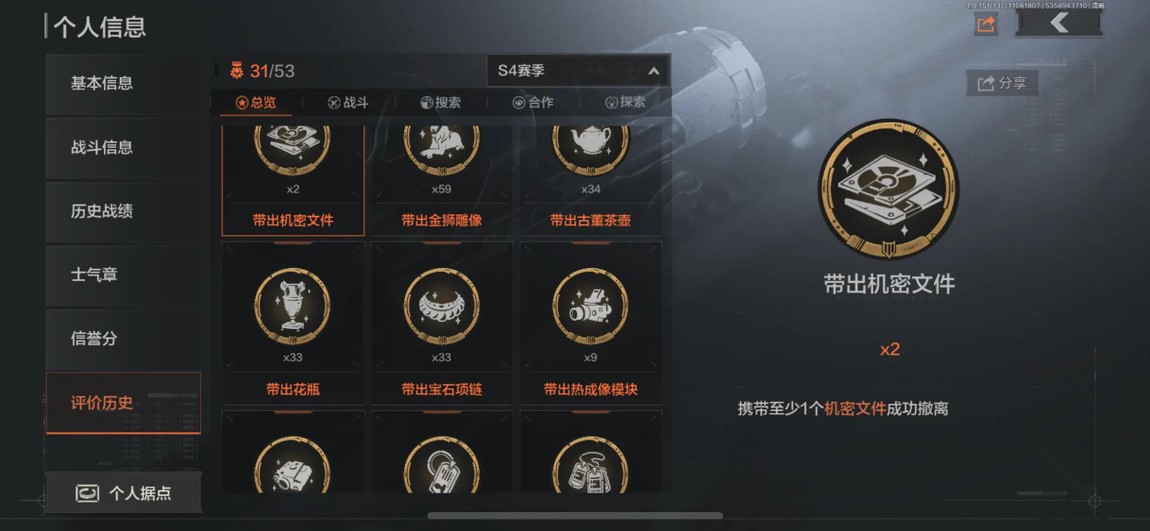Click the orange share icon at top right
The image size is (1150, 531).
(986, 23)
